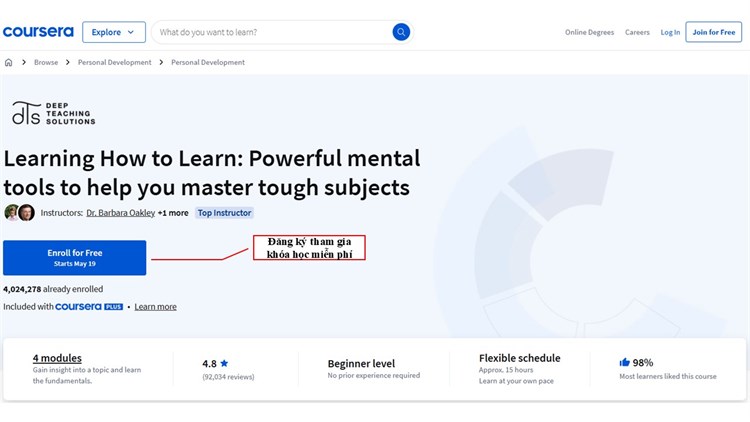Open the '4 modules' link
This screenshot has height=422, width=750.
(x=57, y=358)
